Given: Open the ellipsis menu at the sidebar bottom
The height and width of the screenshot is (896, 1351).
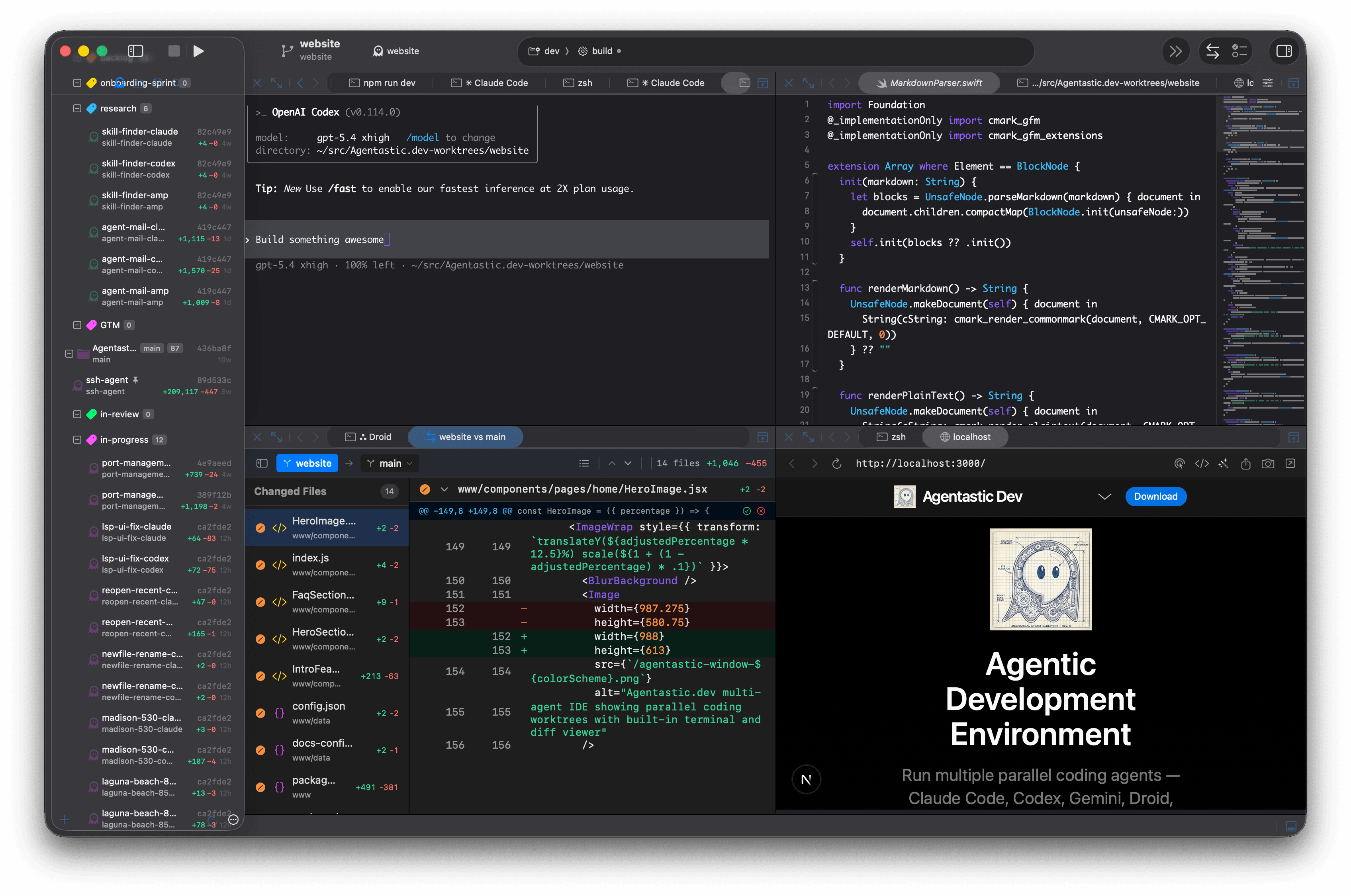Looking at the screenshot, I should click(233, 820).
